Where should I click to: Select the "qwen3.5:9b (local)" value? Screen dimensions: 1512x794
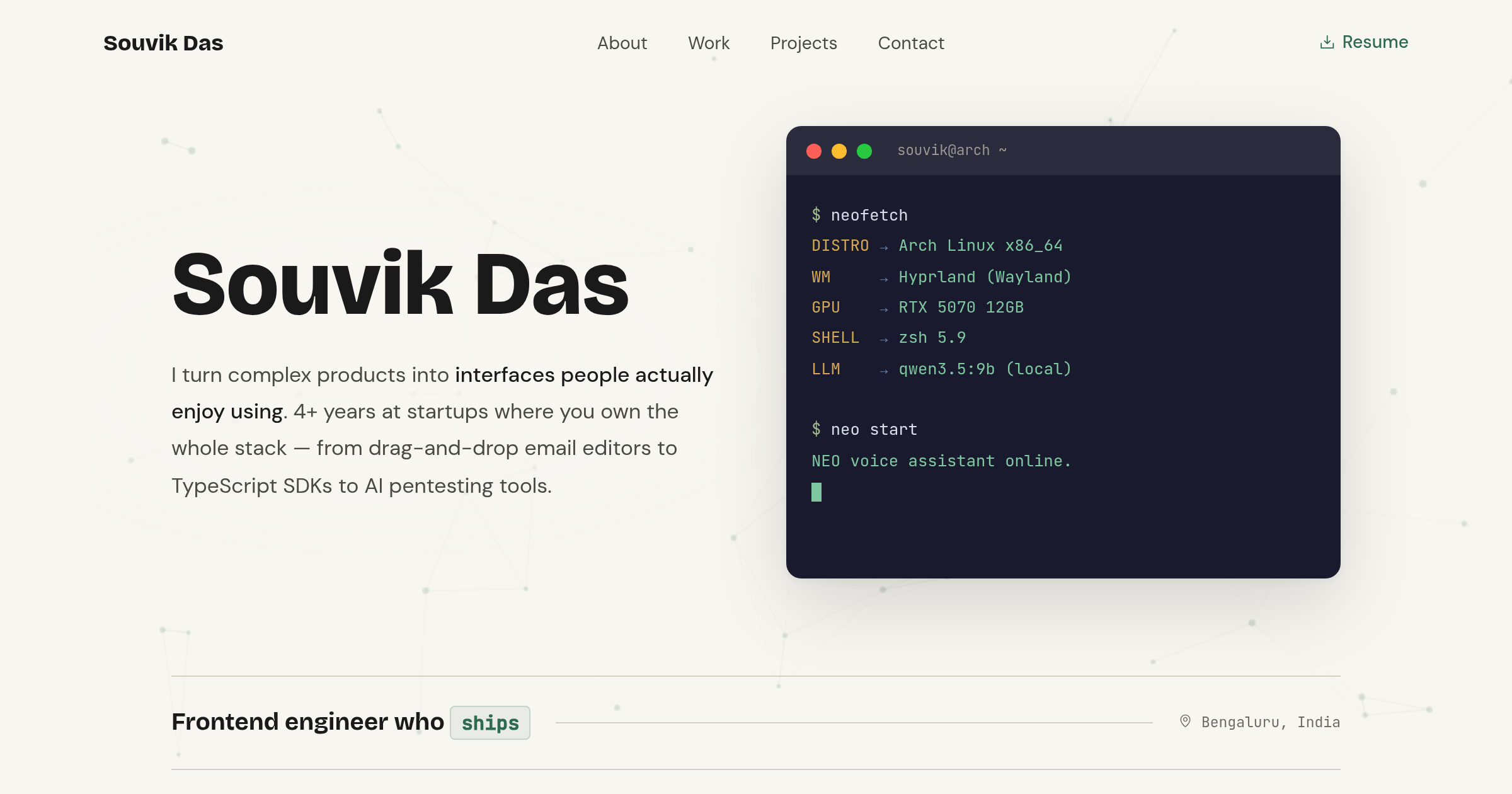click(x=985, y=369)
